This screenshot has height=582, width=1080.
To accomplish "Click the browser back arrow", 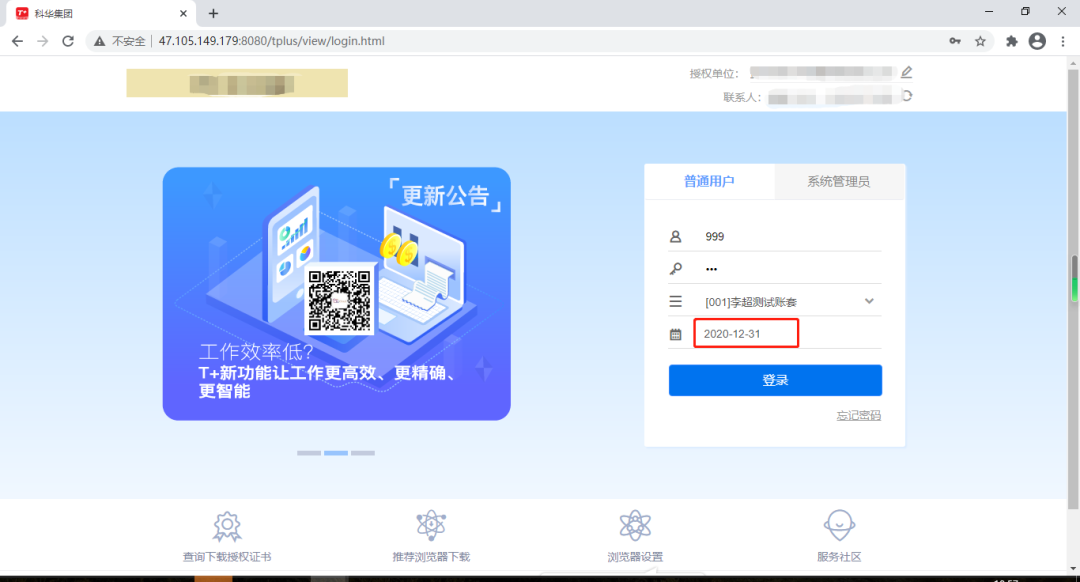I will 17,41.
